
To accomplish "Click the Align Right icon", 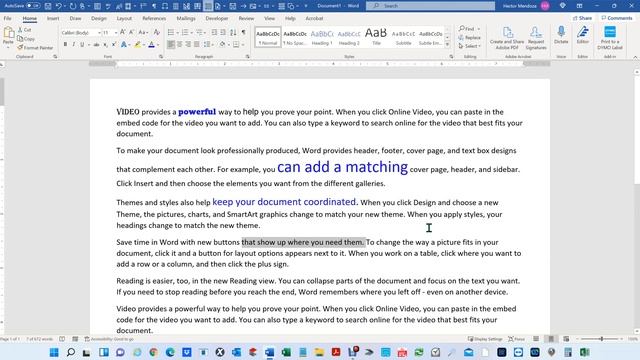I will (x=188, y=44).
